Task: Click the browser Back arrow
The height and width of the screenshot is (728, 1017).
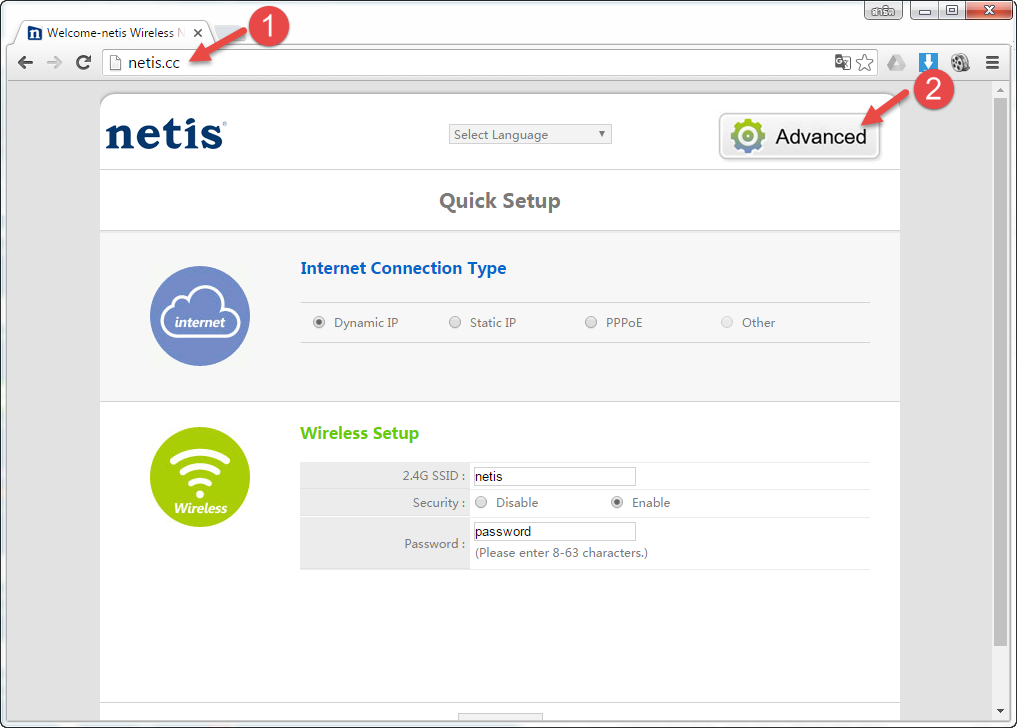Action: click(25, 62)
